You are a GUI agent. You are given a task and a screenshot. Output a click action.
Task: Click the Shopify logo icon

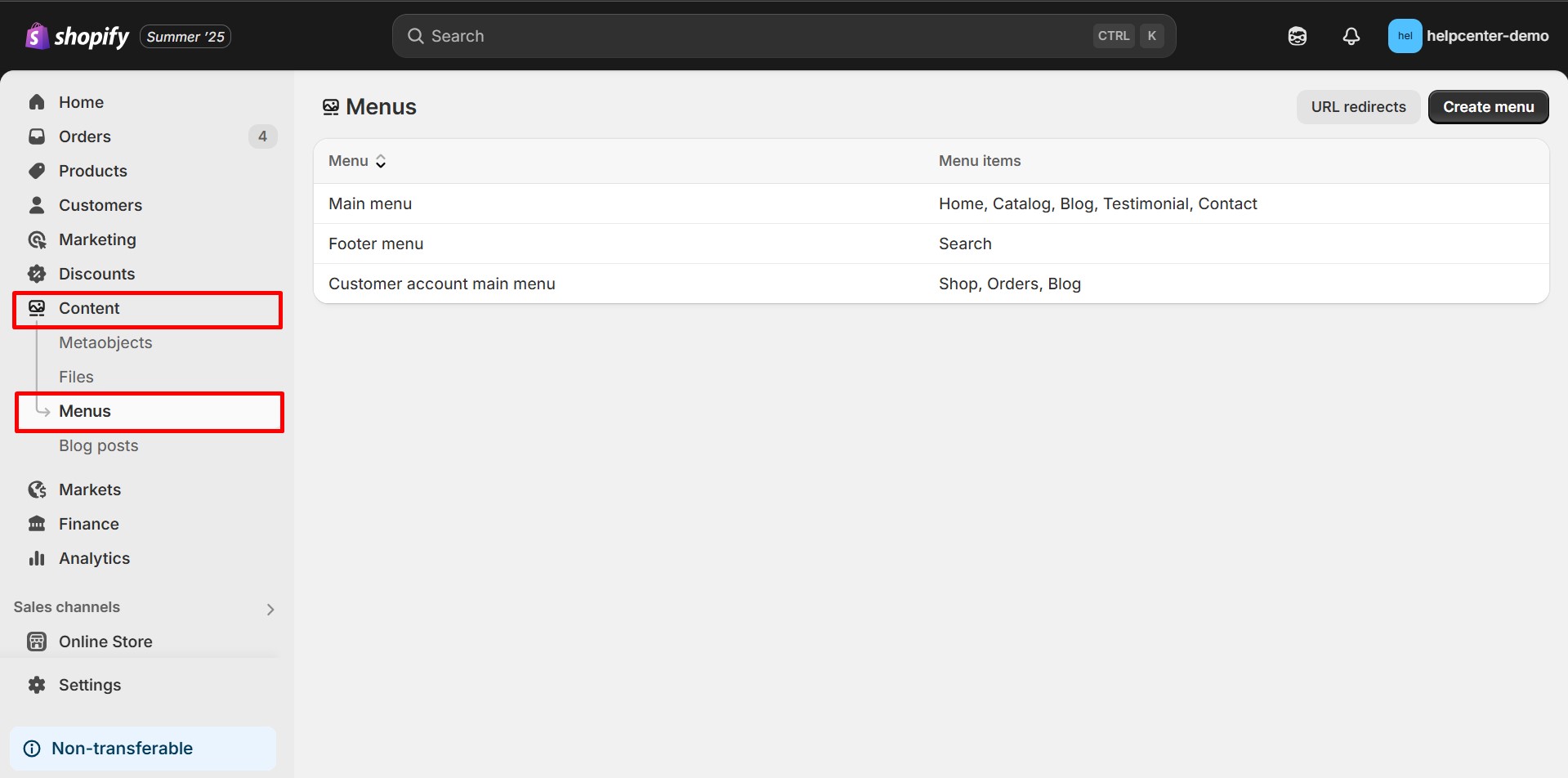coord(37,36)
